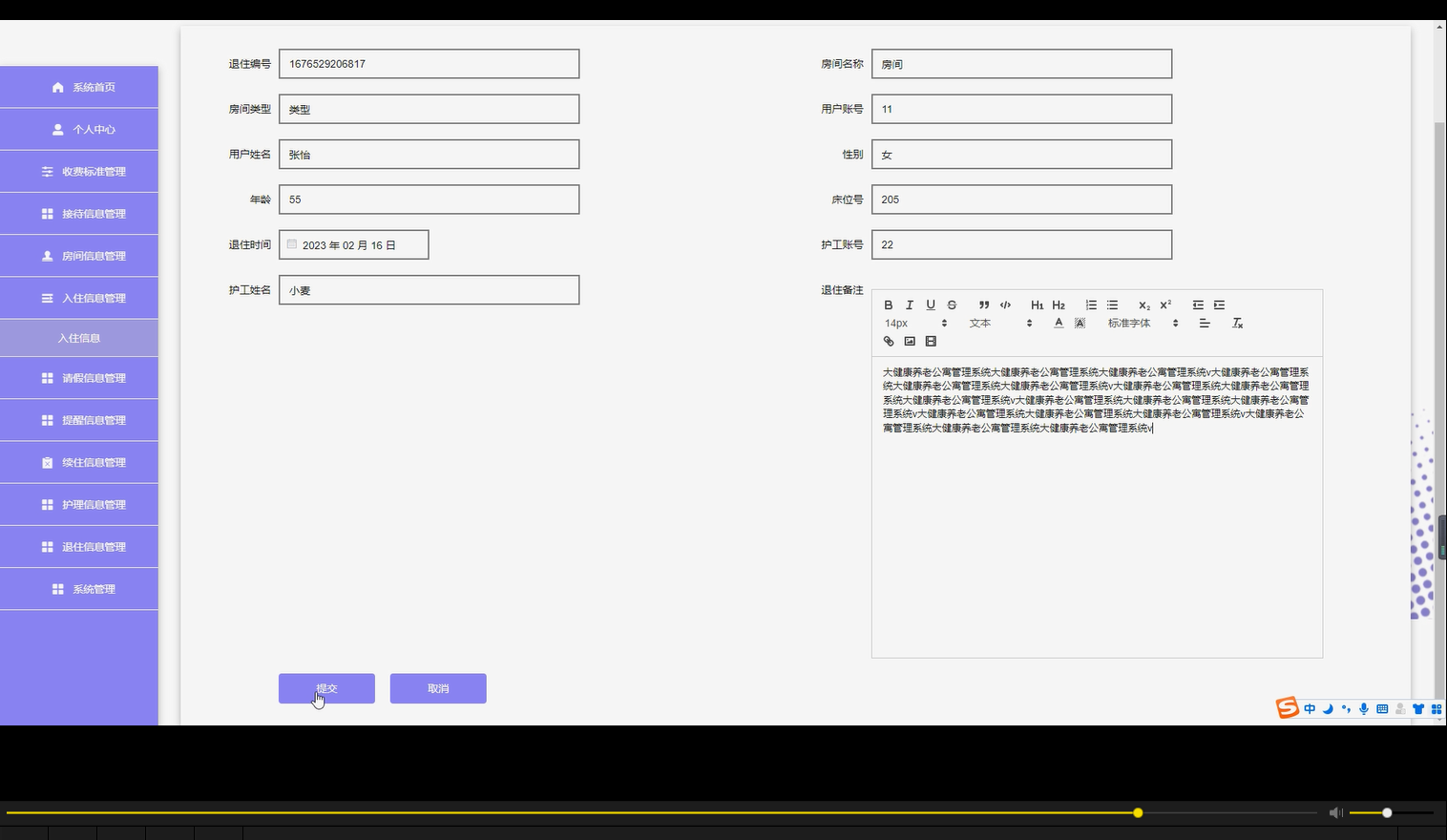Switch Sogou Chinese/English mode (中)
Viewport: 1447px width, 840px height.
(1310, 708)
